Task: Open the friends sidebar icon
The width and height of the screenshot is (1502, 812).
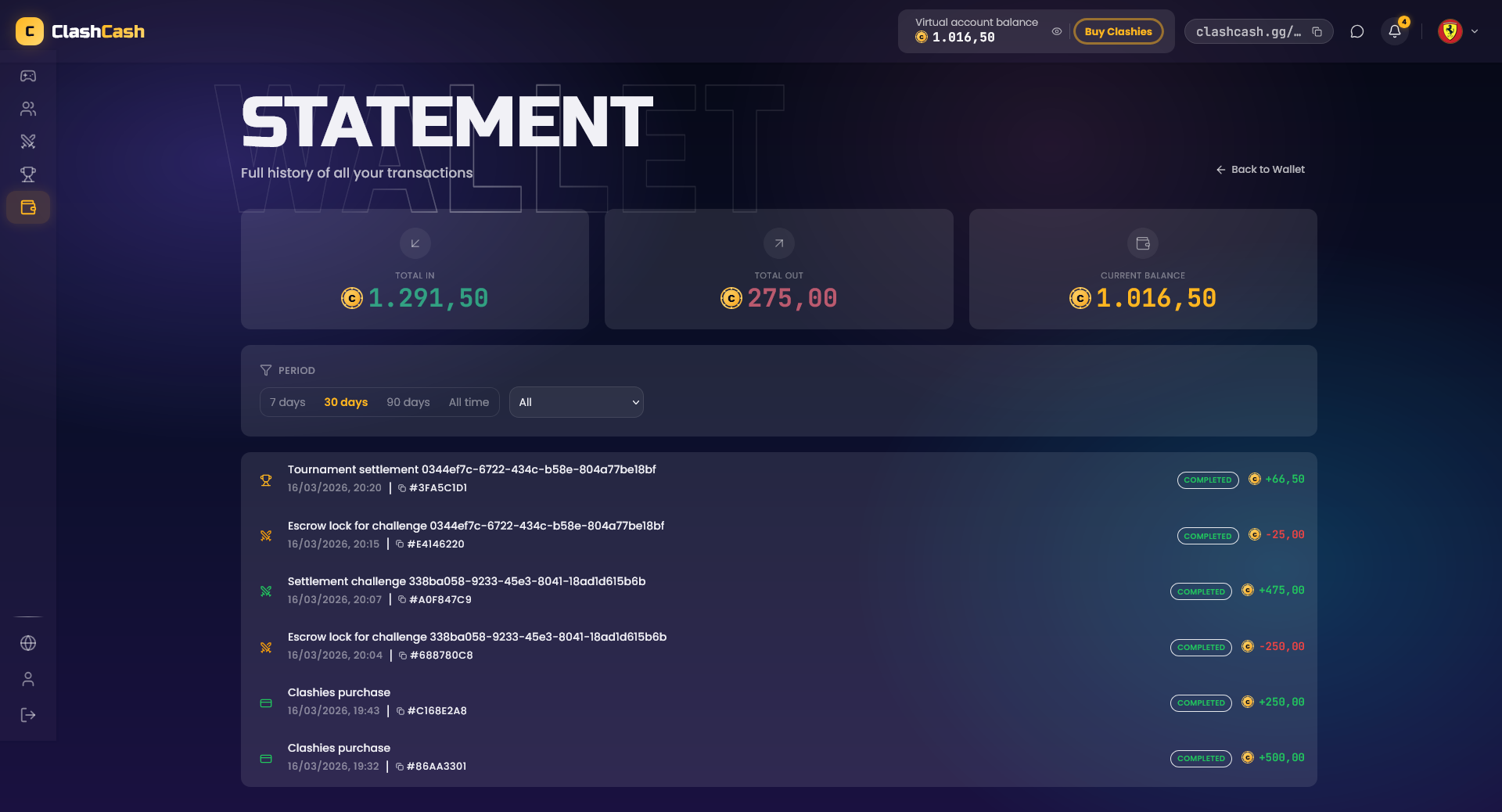Action: click(x=28, y=109)
